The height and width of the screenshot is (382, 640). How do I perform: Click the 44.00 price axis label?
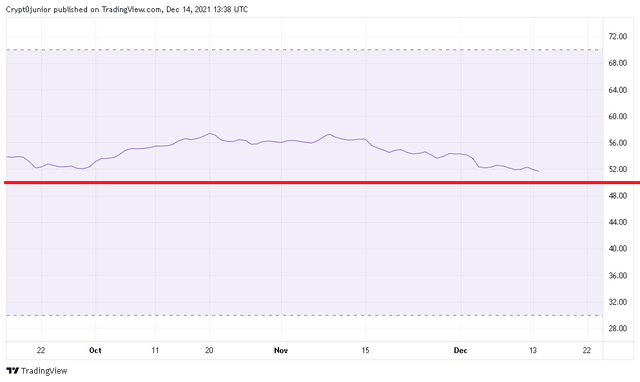[618, 222]
